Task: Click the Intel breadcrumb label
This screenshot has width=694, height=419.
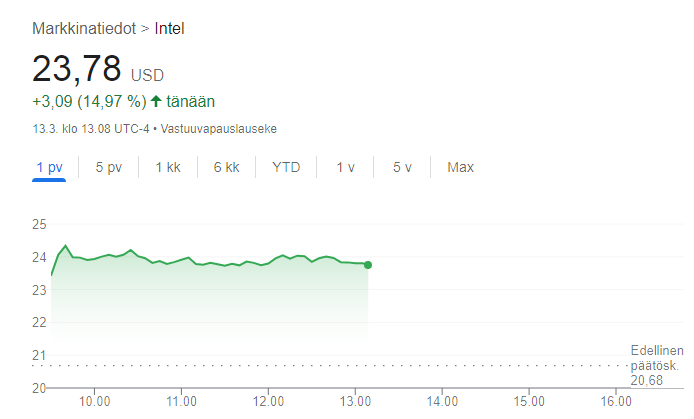Action: point(169,29)
